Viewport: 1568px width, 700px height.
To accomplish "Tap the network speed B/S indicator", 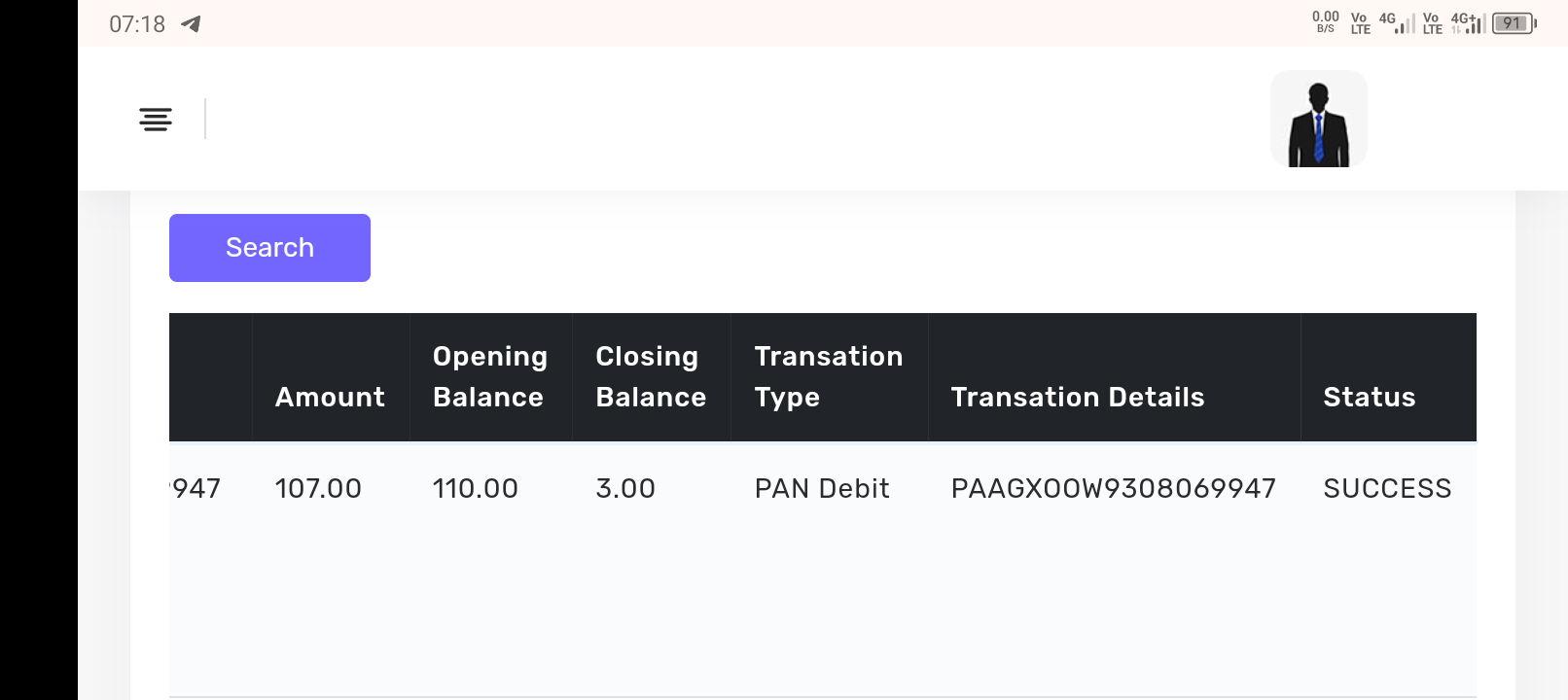I will point(1325,22).
